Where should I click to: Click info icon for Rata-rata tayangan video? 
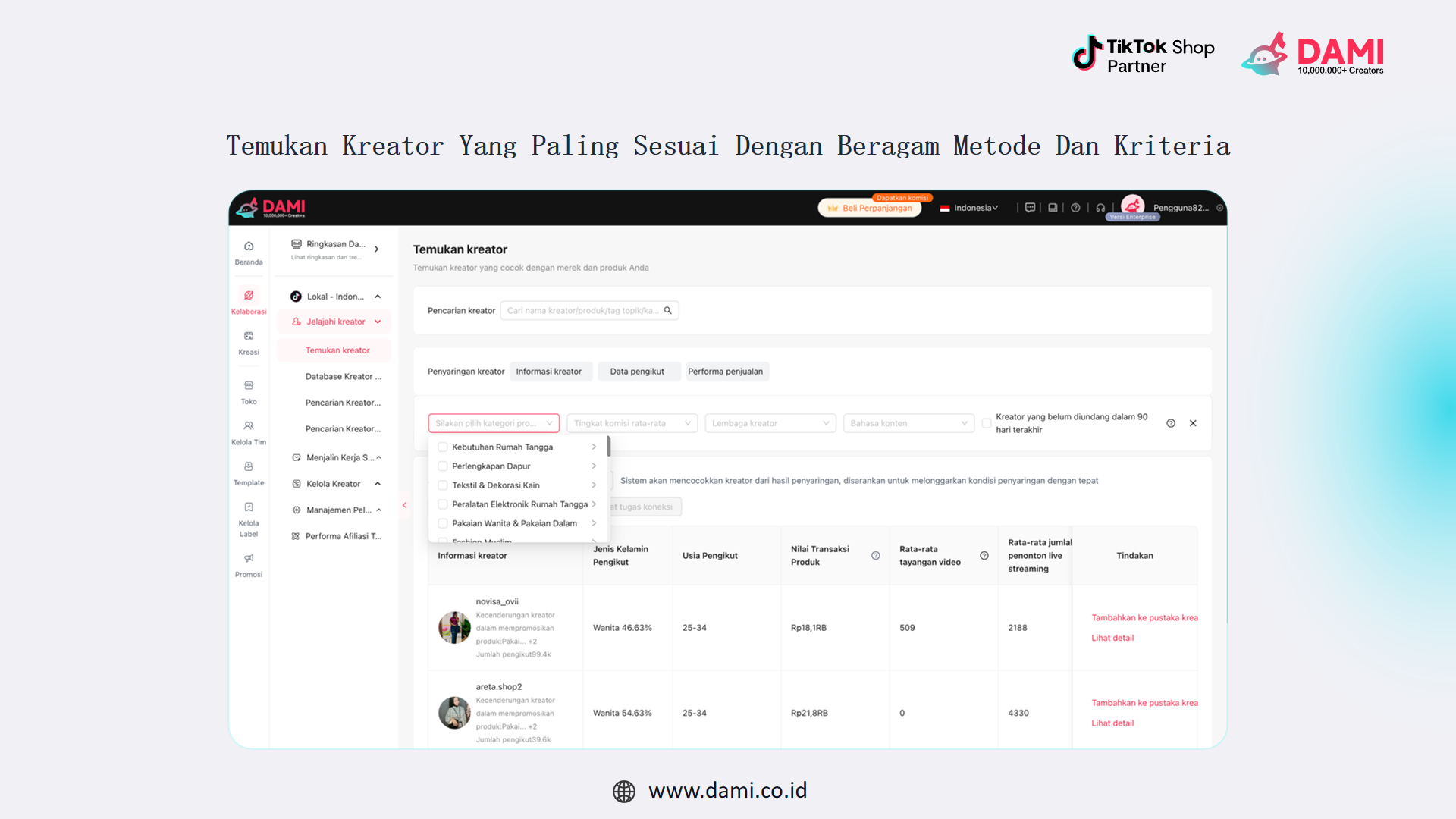[984, 556]
